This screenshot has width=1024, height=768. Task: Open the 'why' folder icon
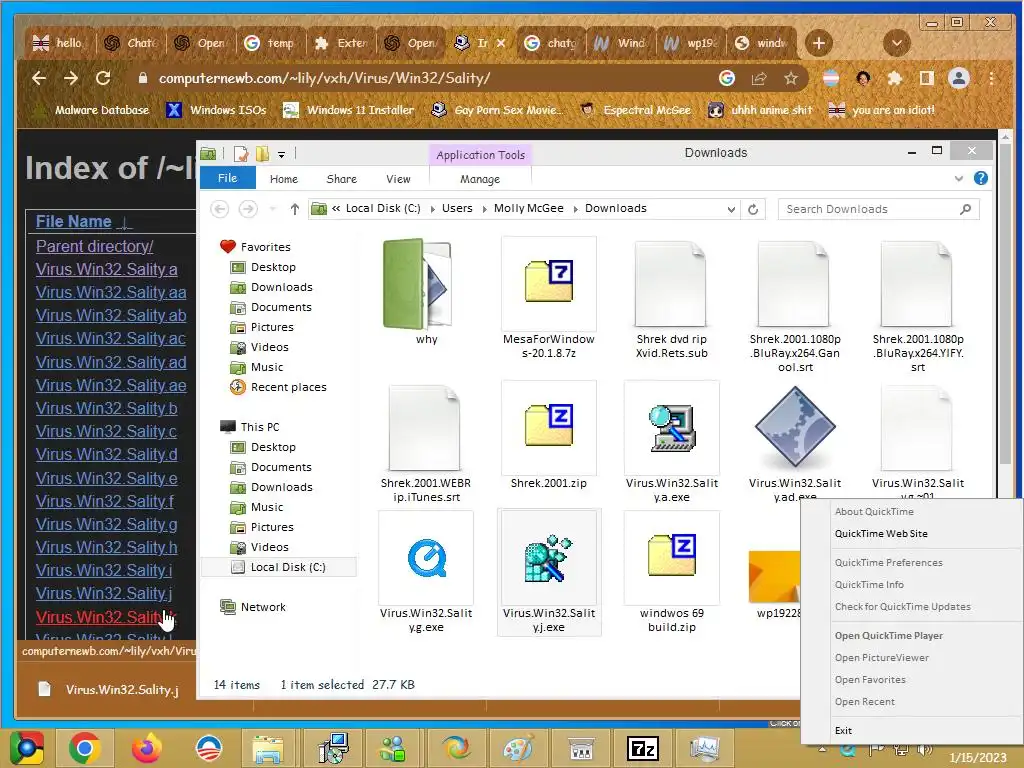418,284
